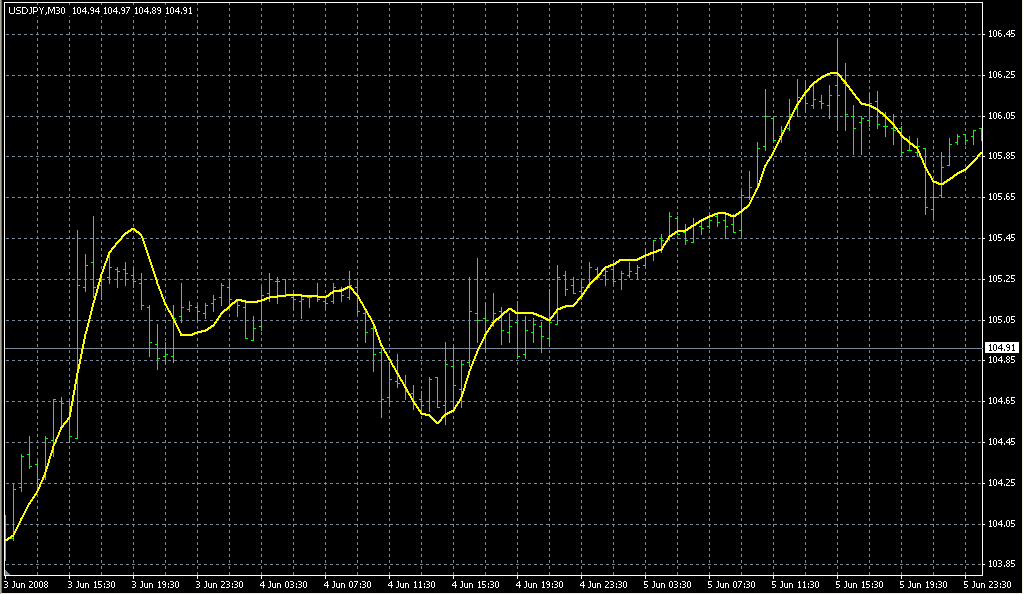The image size is (1024, 594).
Task: Click the gray chart start marker triangle
Action: (7, 571)
